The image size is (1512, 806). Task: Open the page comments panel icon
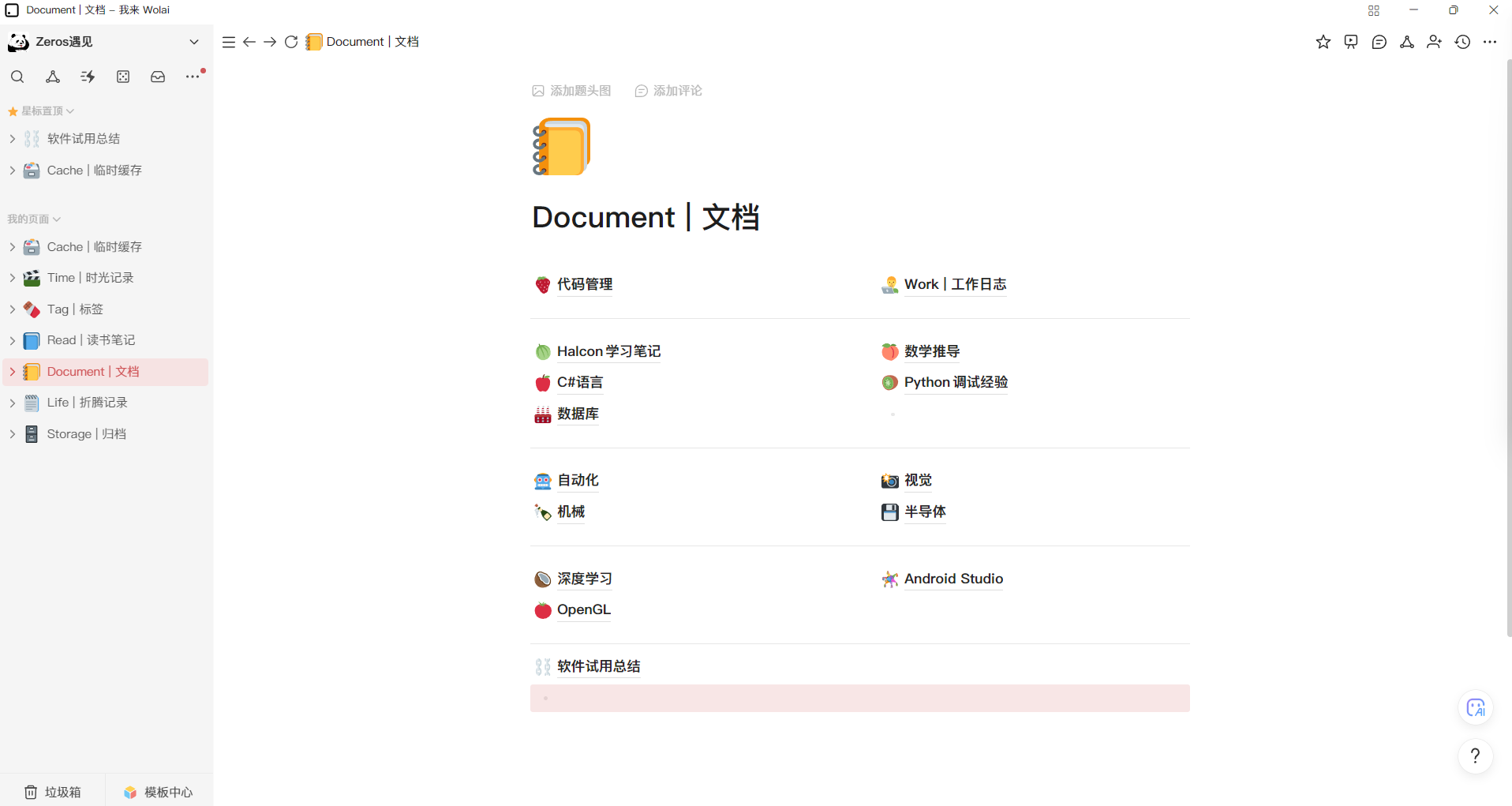click(x=1379, y=42)
